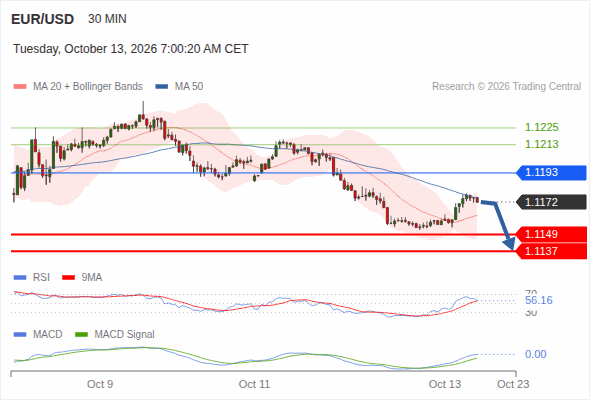Click the MACD value 0.00
590x400 pixels.
click(535, 354)
